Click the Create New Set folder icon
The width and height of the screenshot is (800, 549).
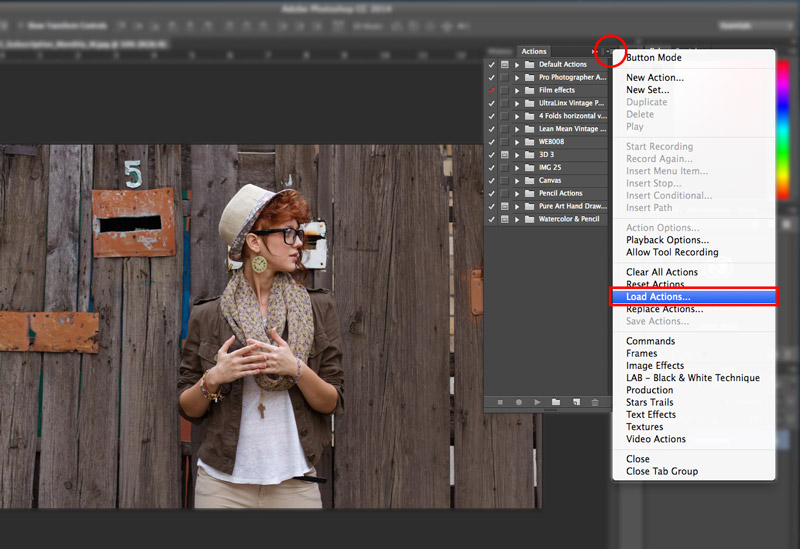click(556, 402)
